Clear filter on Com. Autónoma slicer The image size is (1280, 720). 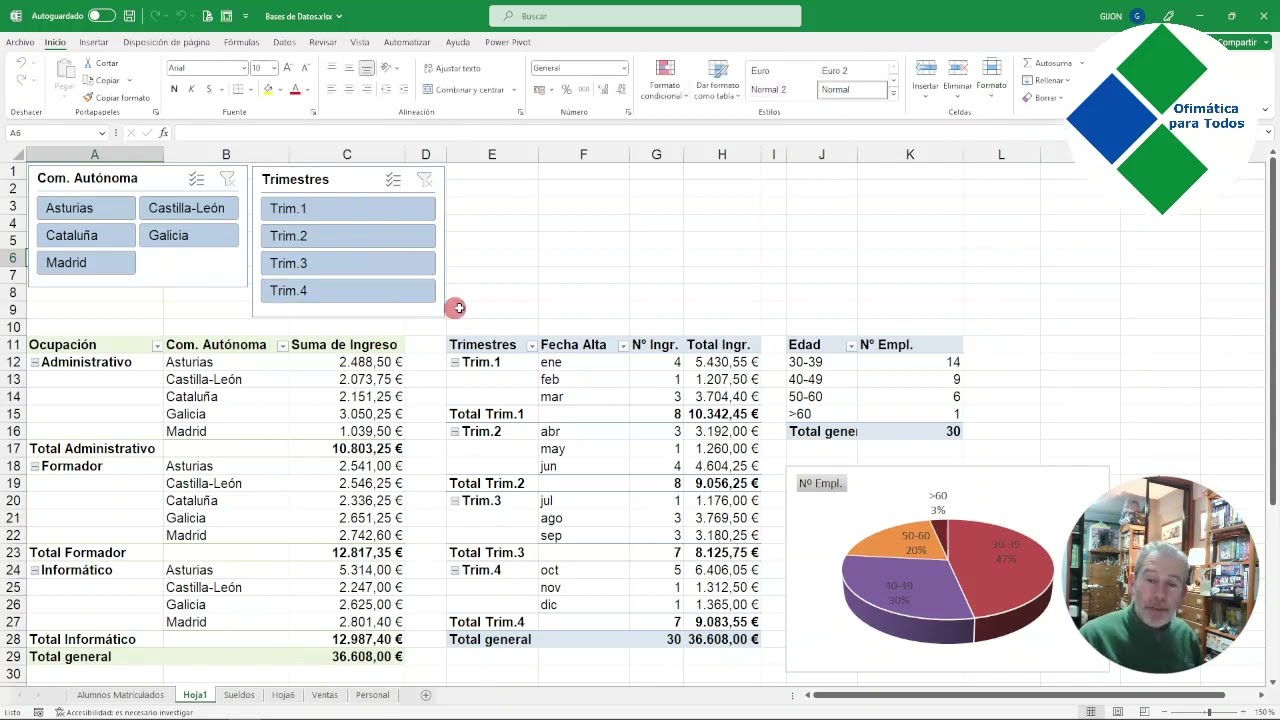coord(227,179)
